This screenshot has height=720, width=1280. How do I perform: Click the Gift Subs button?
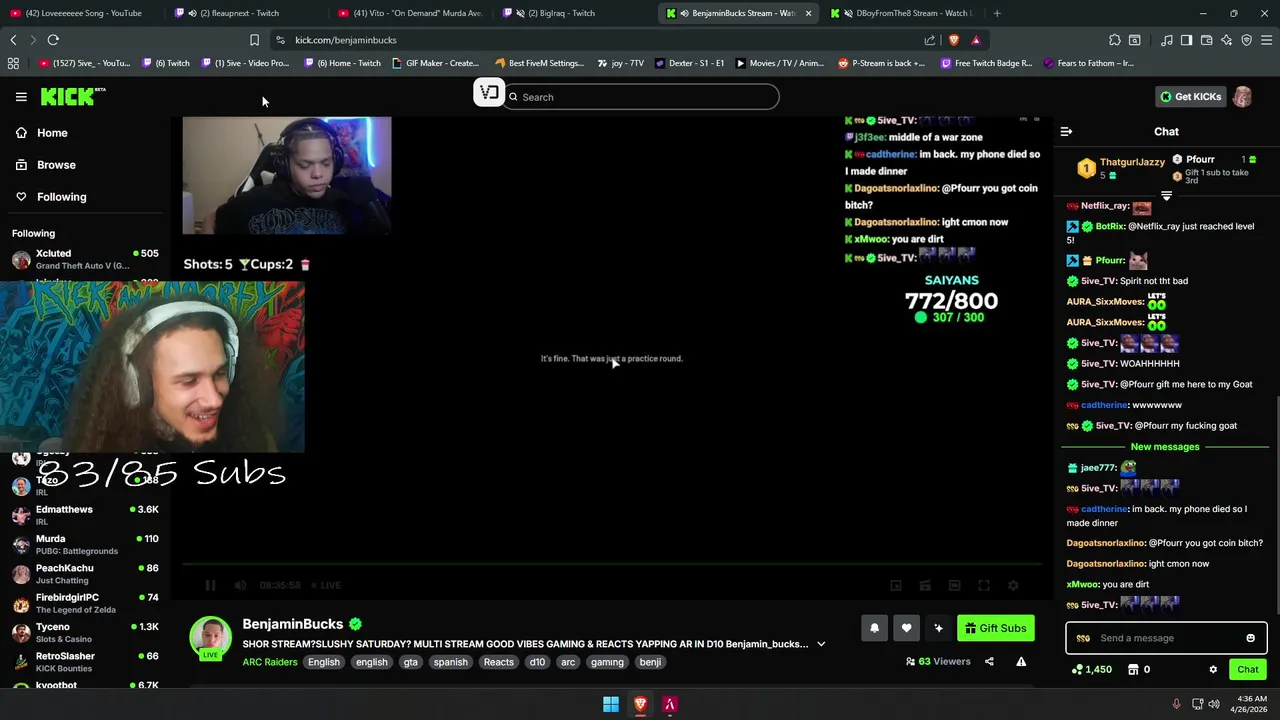click(995, 628)
